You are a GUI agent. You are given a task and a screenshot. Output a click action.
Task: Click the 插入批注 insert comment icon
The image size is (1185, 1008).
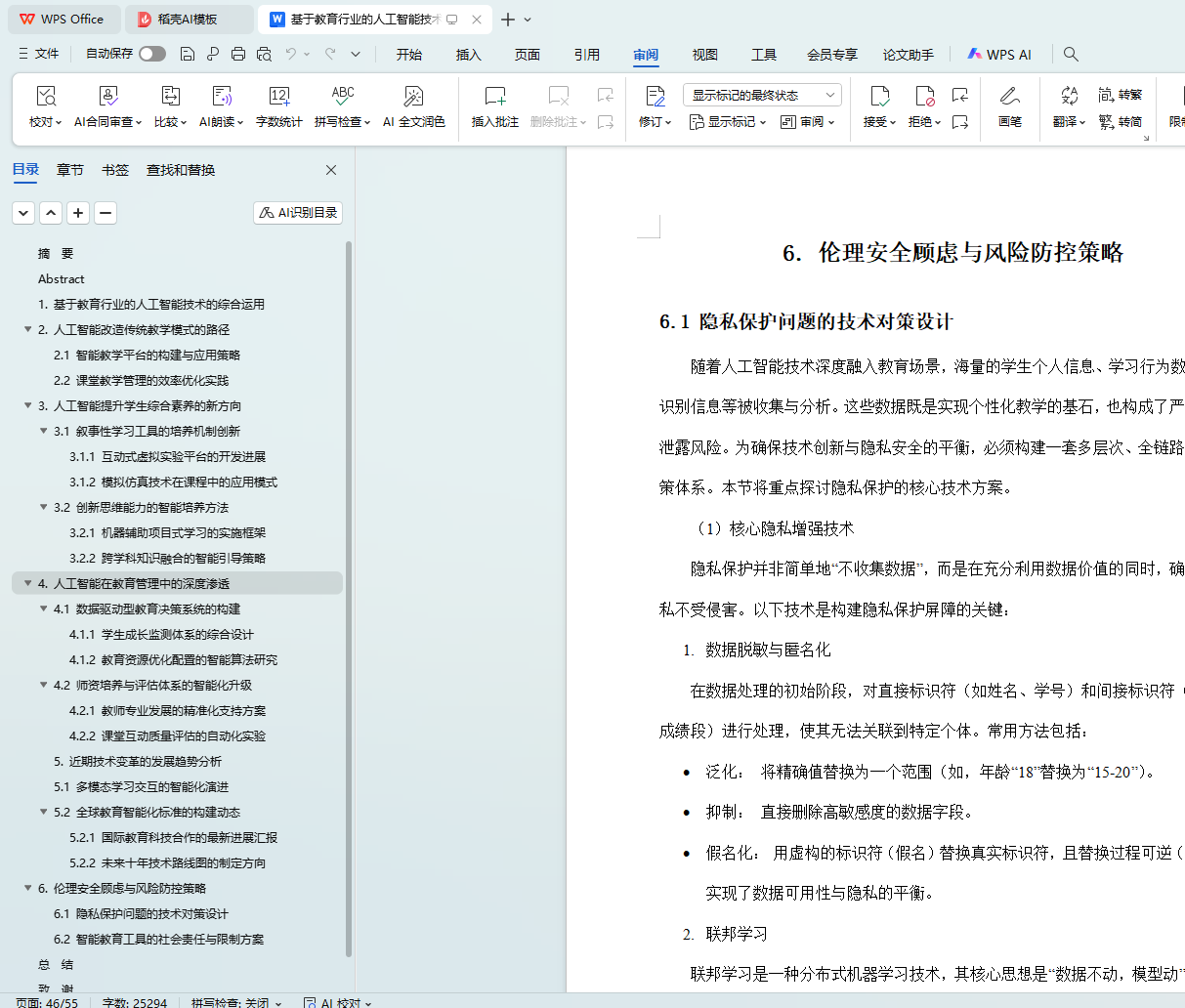coord(494,97)
